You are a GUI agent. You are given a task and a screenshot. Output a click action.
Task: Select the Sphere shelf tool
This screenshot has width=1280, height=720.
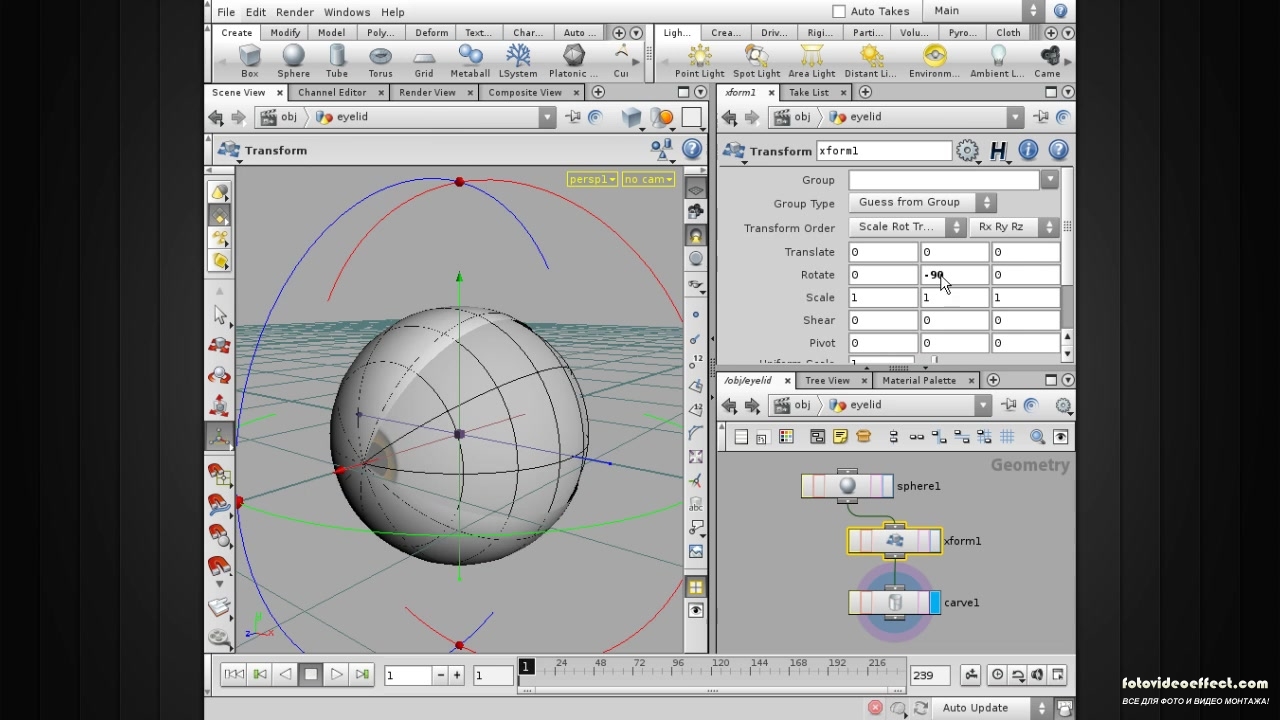click(293, 61)
